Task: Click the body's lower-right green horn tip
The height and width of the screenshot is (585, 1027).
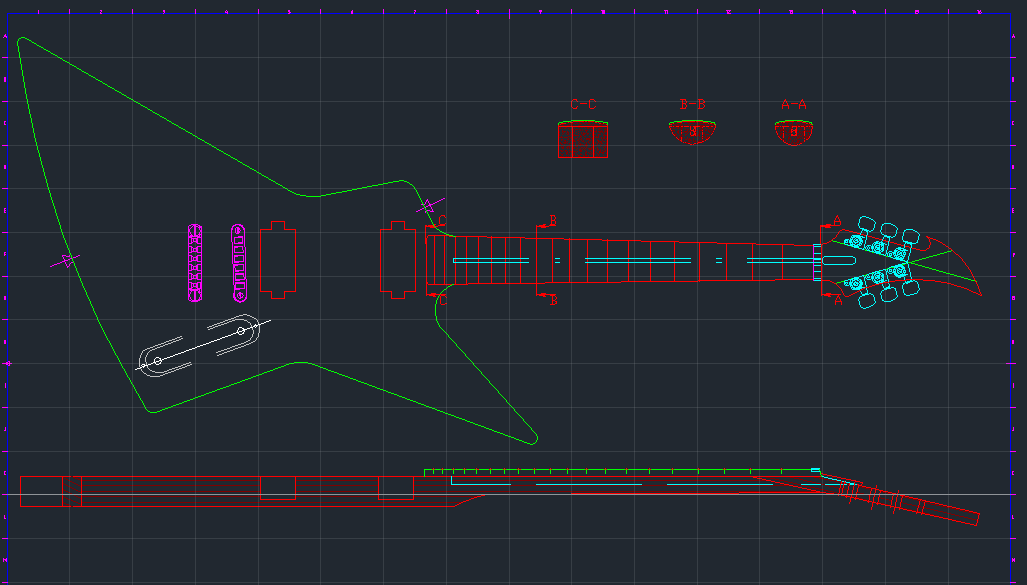Action: coord(533,439)
